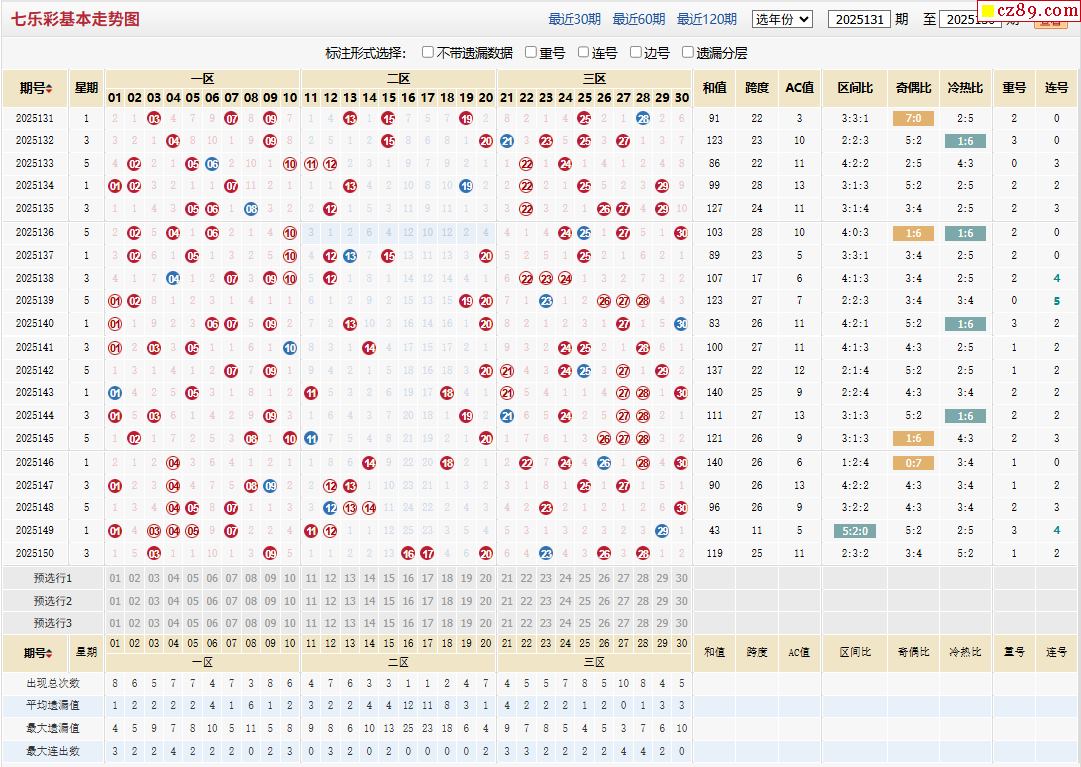Click the top 三区 zone header
Viewport: 1081px width, 767px height.
[x=594, y=79]
